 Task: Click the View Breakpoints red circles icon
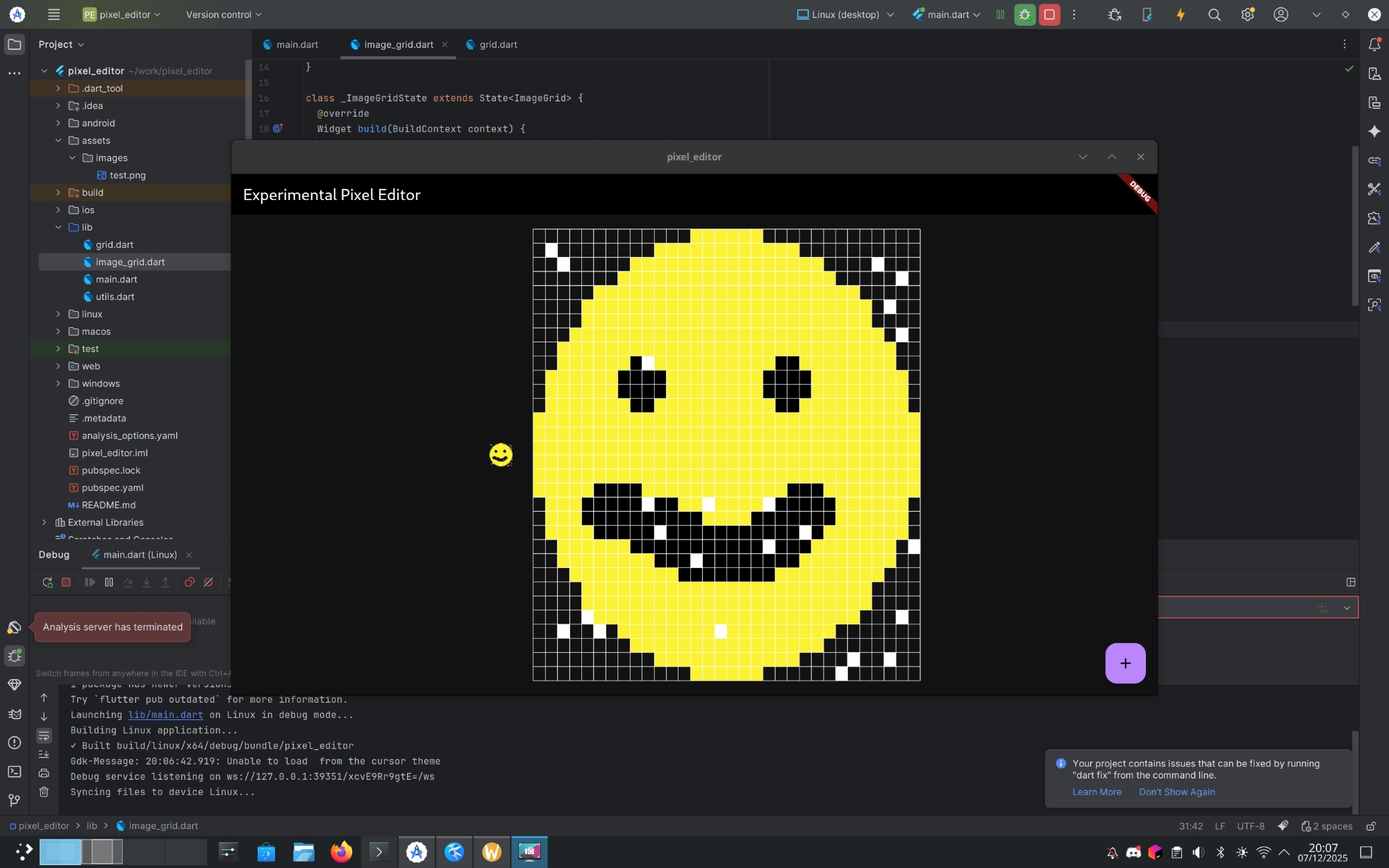(189, 583)
